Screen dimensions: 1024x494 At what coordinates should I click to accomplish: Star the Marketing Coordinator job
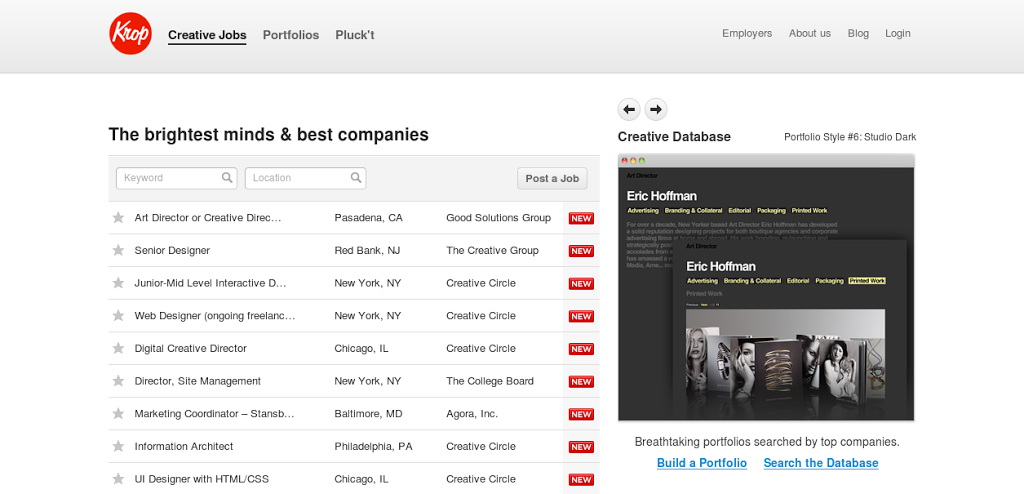pyautogui.click(x=118, y=414)
